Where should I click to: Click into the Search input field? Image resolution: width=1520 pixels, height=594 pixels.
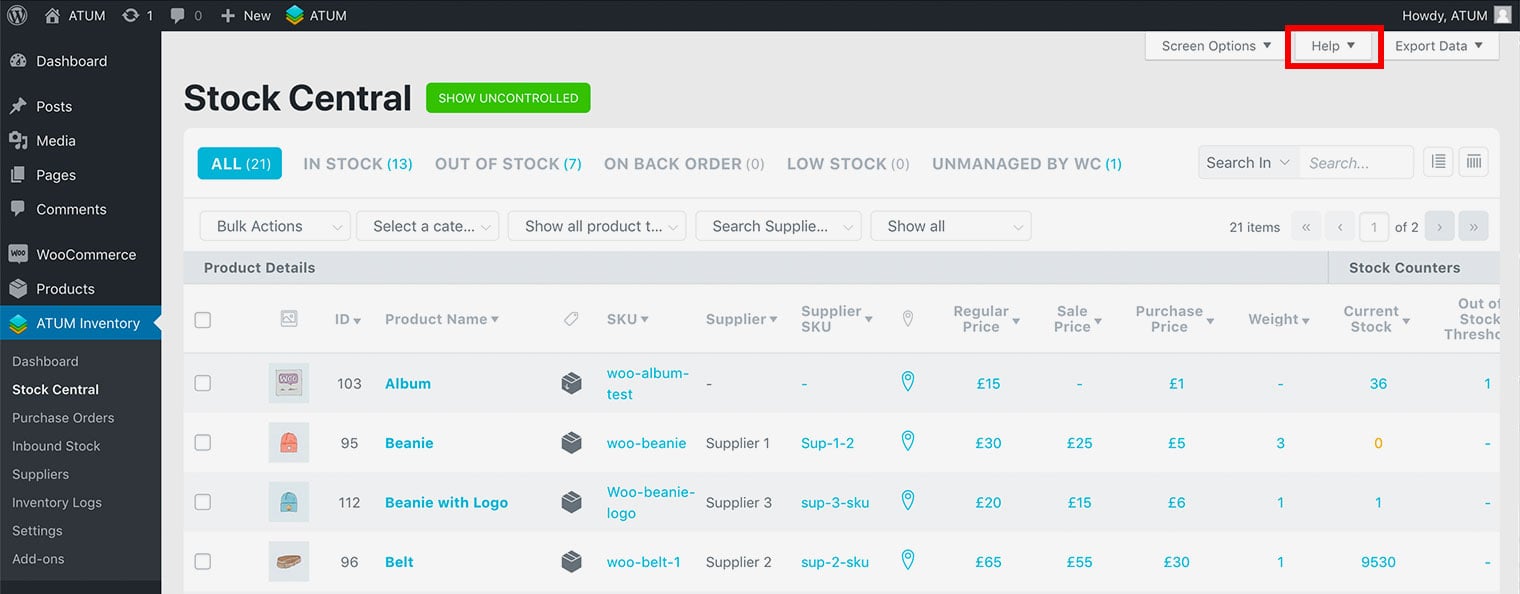1356,163
